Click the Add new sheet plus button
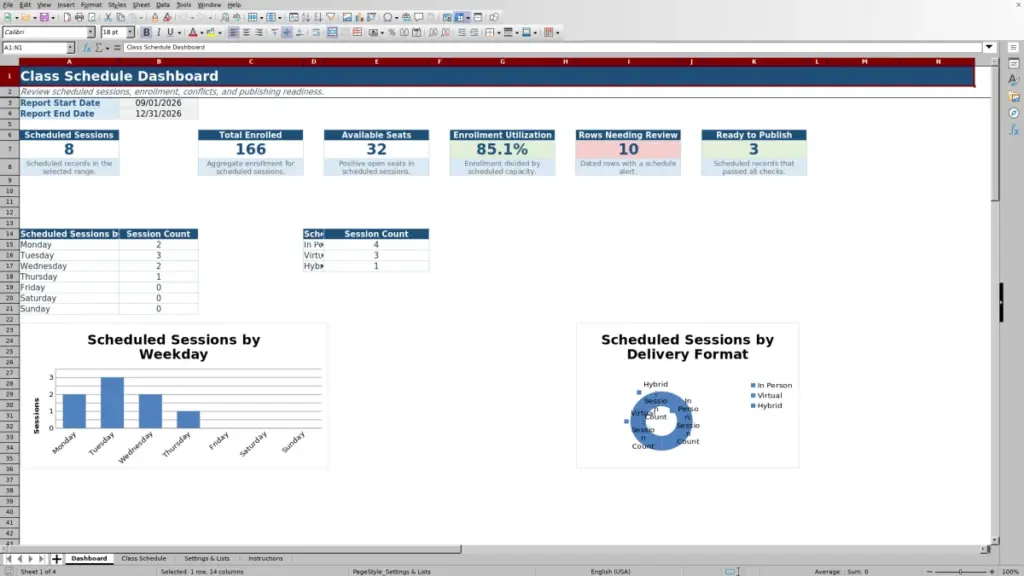 click(56, 558)
